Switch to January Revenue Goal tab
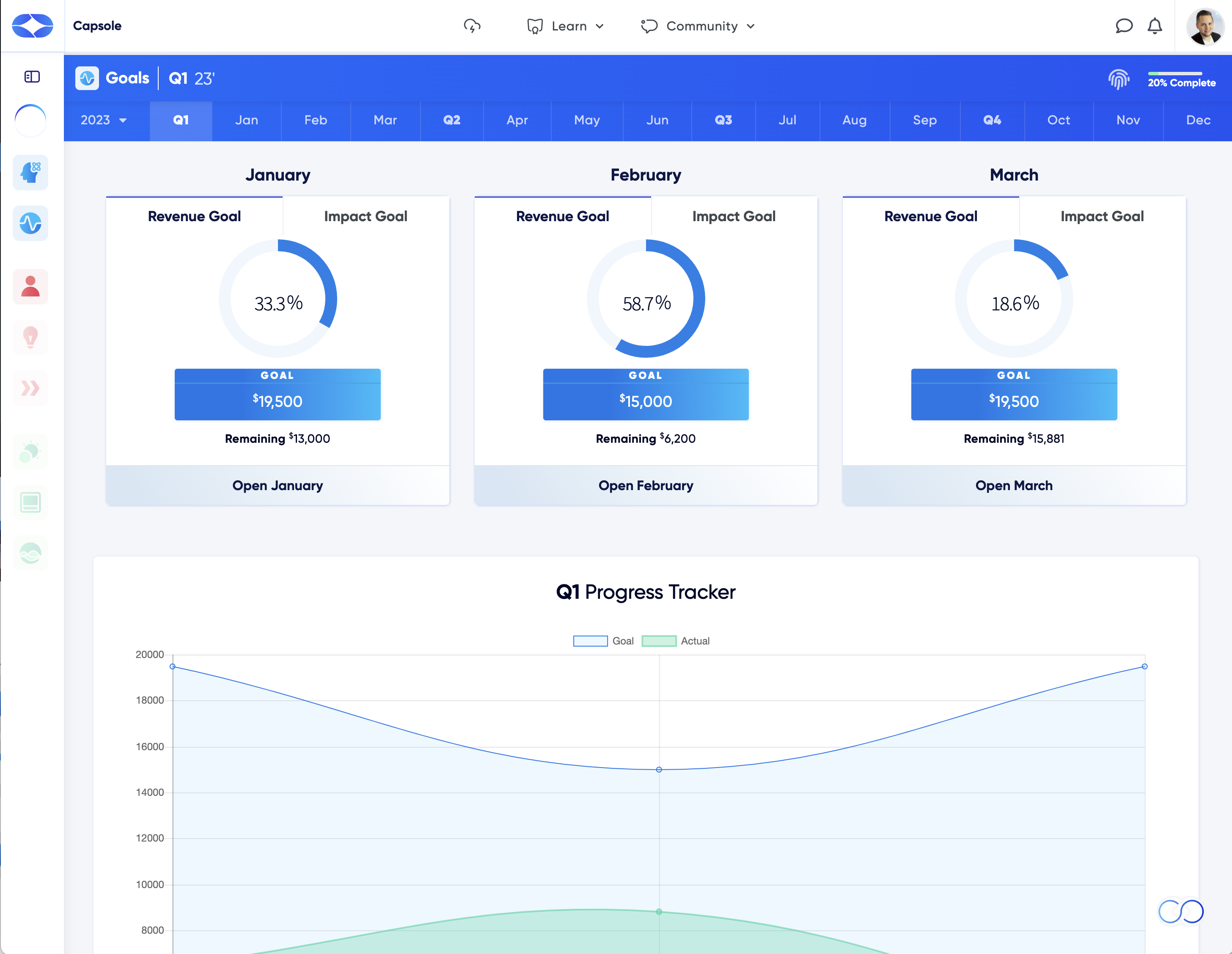The width and height of the screenshot is (1232, 954). pos(195,217)
